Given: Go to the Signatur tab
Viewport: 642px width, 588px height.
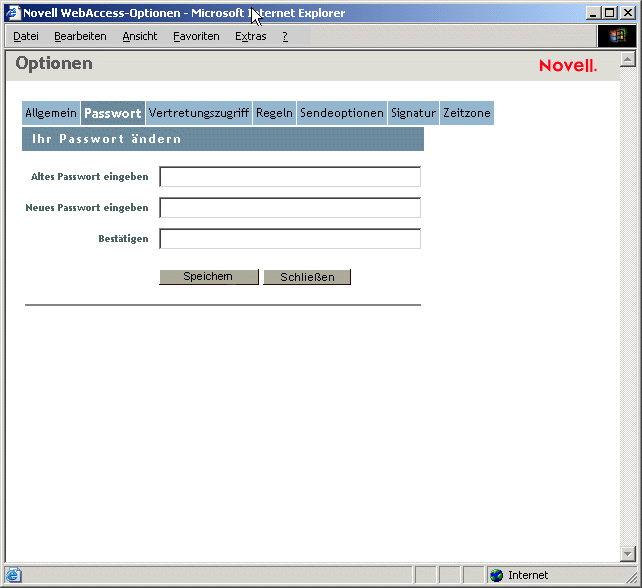Looking at the screenshot, I should pos(413,113).
